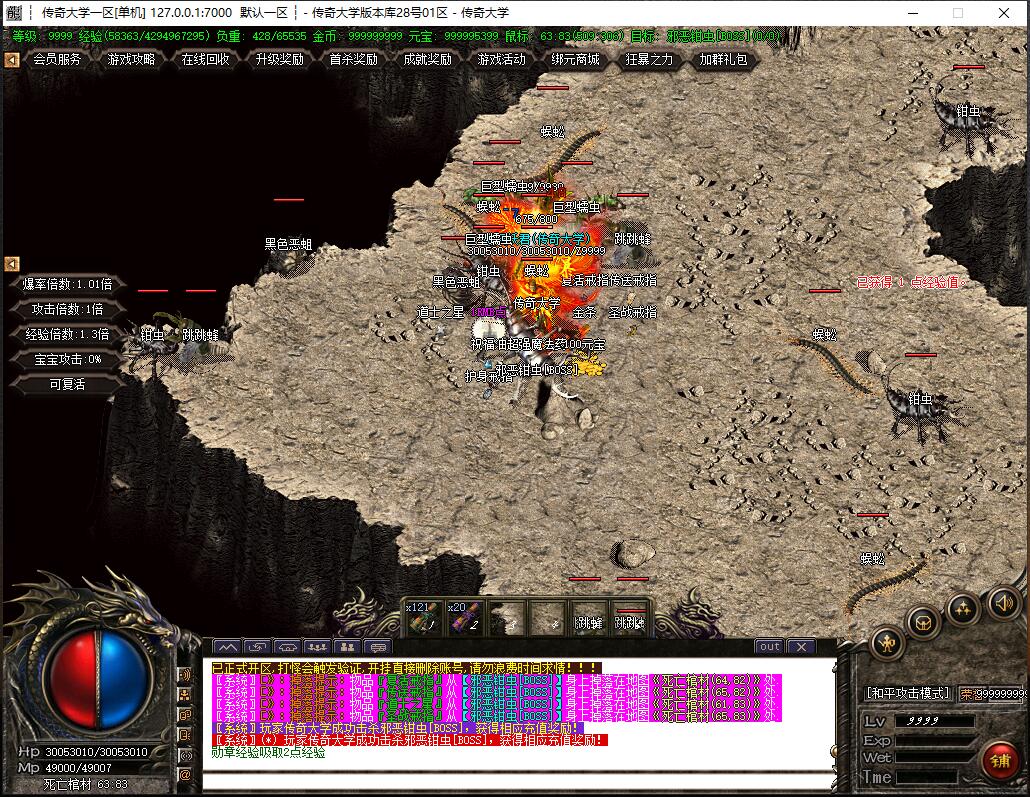Open 加群礼包 menu
This screenshot has width=1030, height=797.
723,60
